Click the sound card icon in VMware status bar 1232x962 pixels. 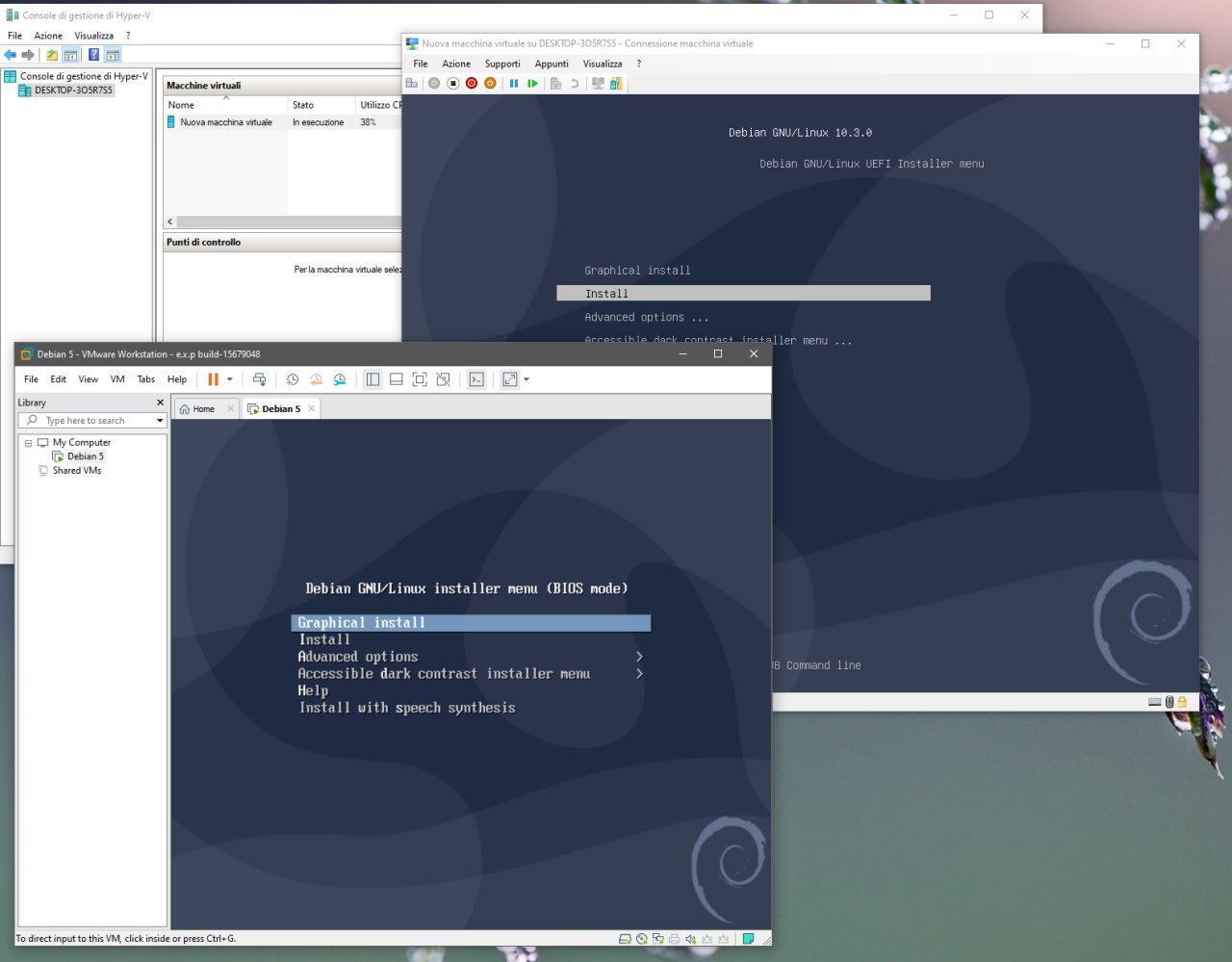690,939
